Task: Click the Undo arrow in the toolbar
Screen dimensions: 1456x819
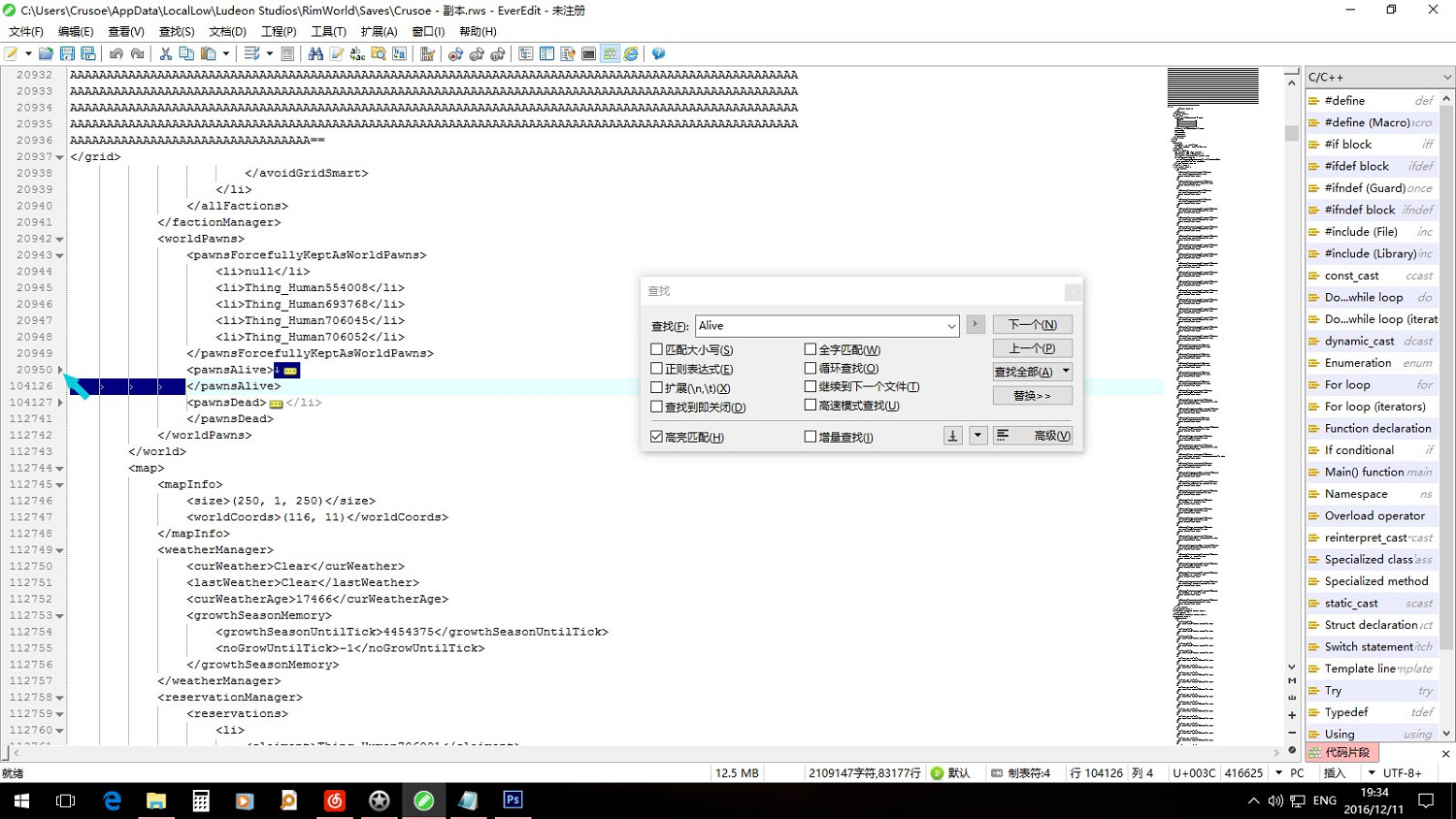Action: (x=116, y=54)
